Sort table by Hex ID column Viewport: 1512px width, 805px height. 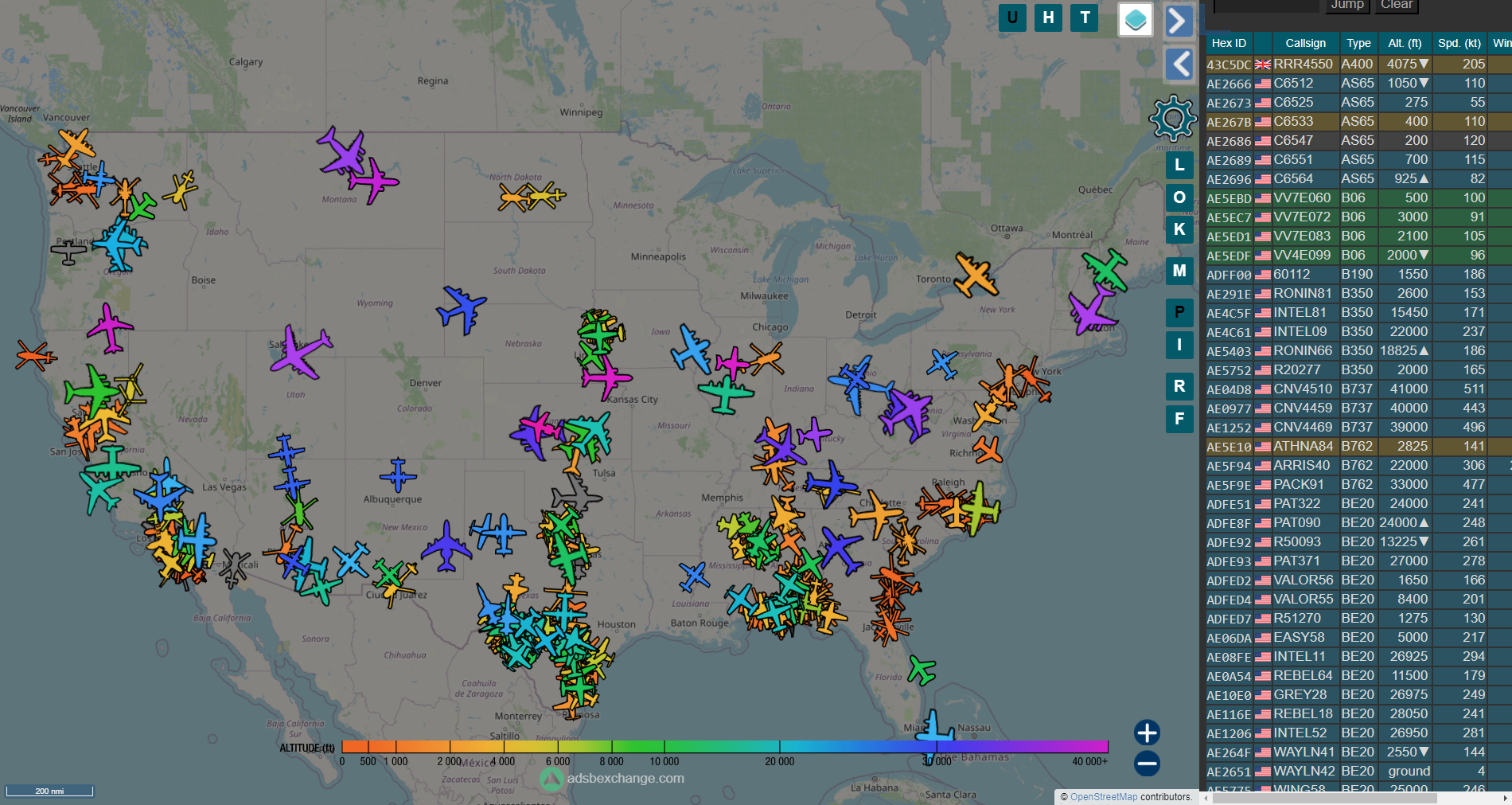click(1229, 43)
